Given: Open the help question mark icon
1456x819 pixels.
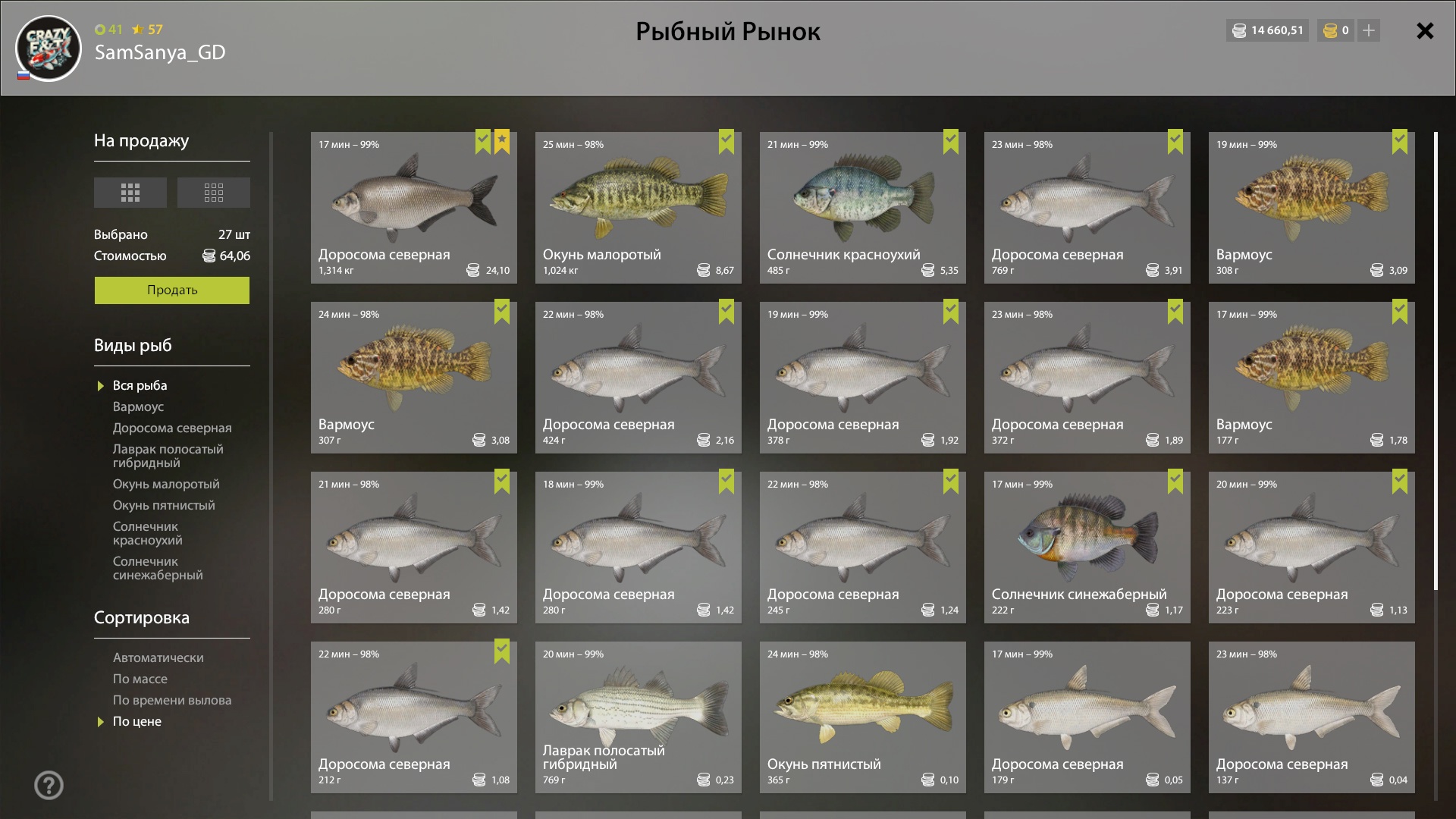Looking at the screenshot, I should (x=49, y=785).
